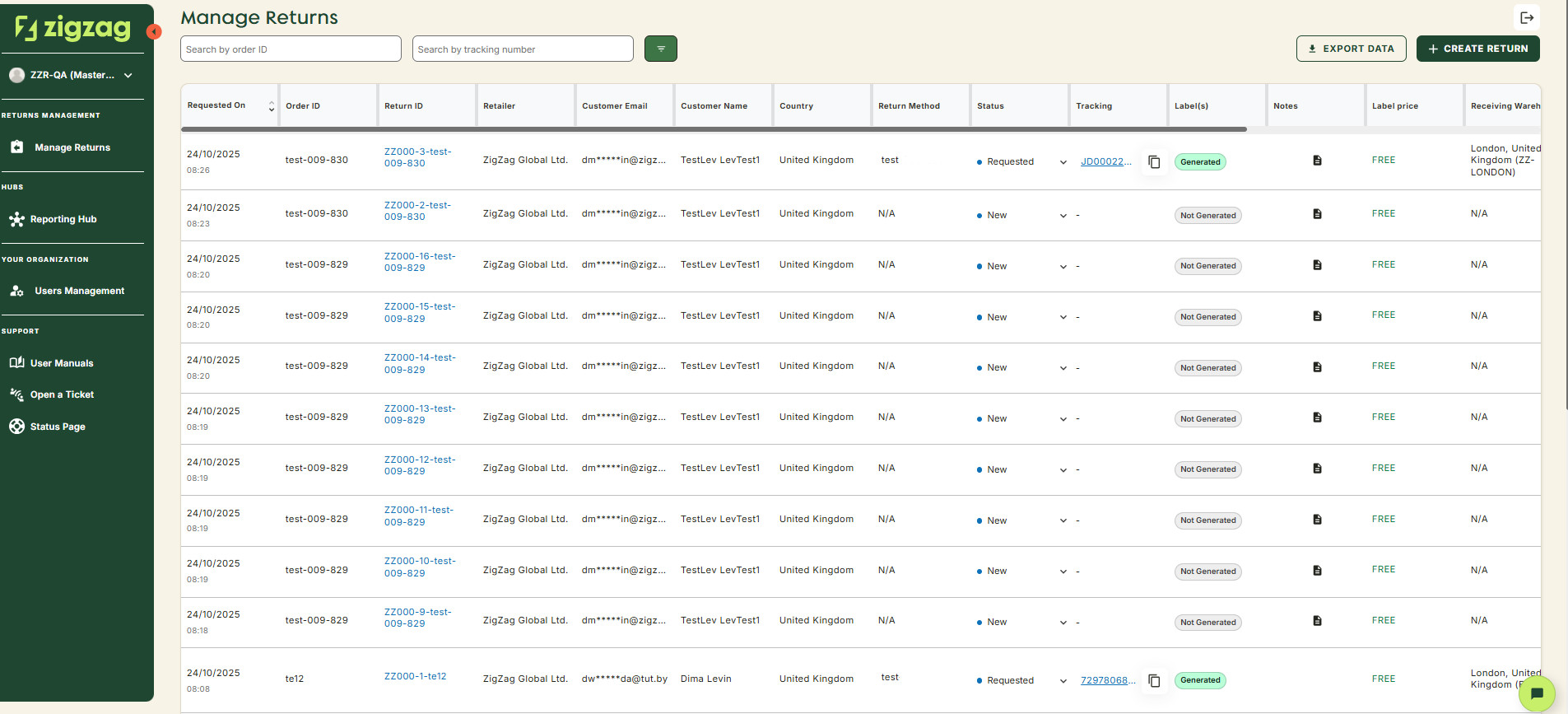Open status dropdown for ZZ000-1-te12 return

pos(1063,681)
